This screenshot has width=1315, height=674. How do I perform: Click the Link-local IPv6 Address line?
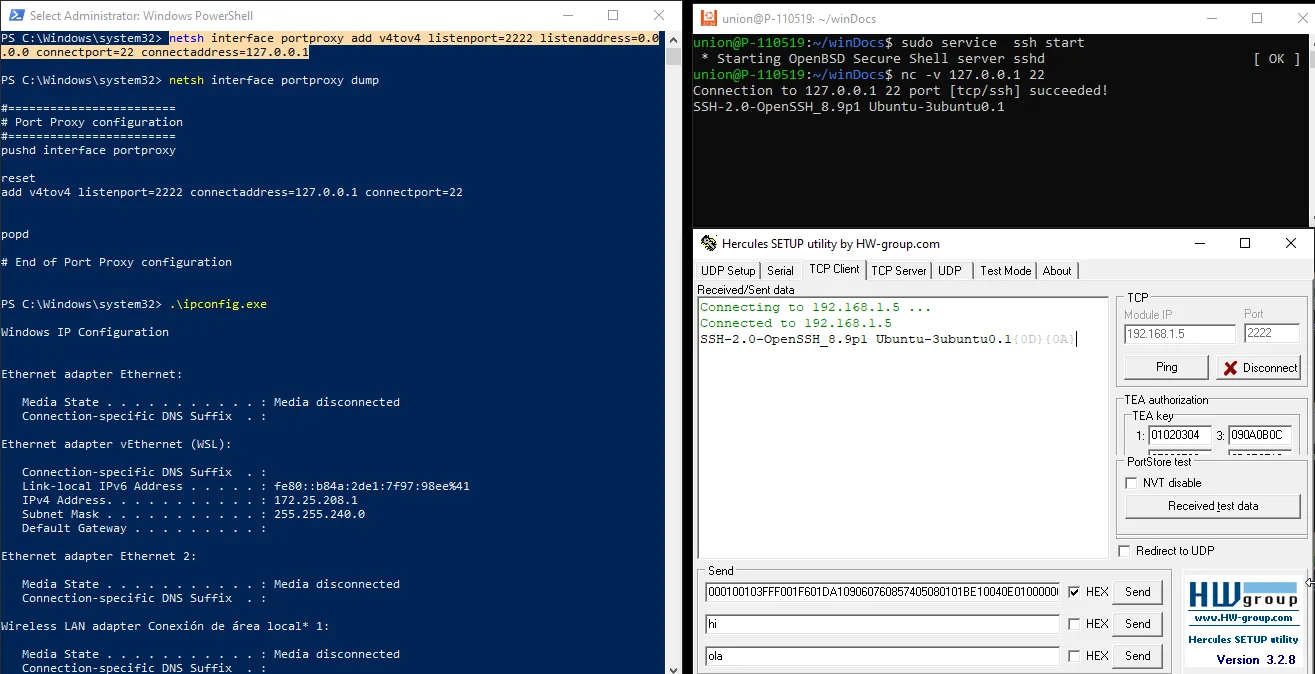pos(246,486)
